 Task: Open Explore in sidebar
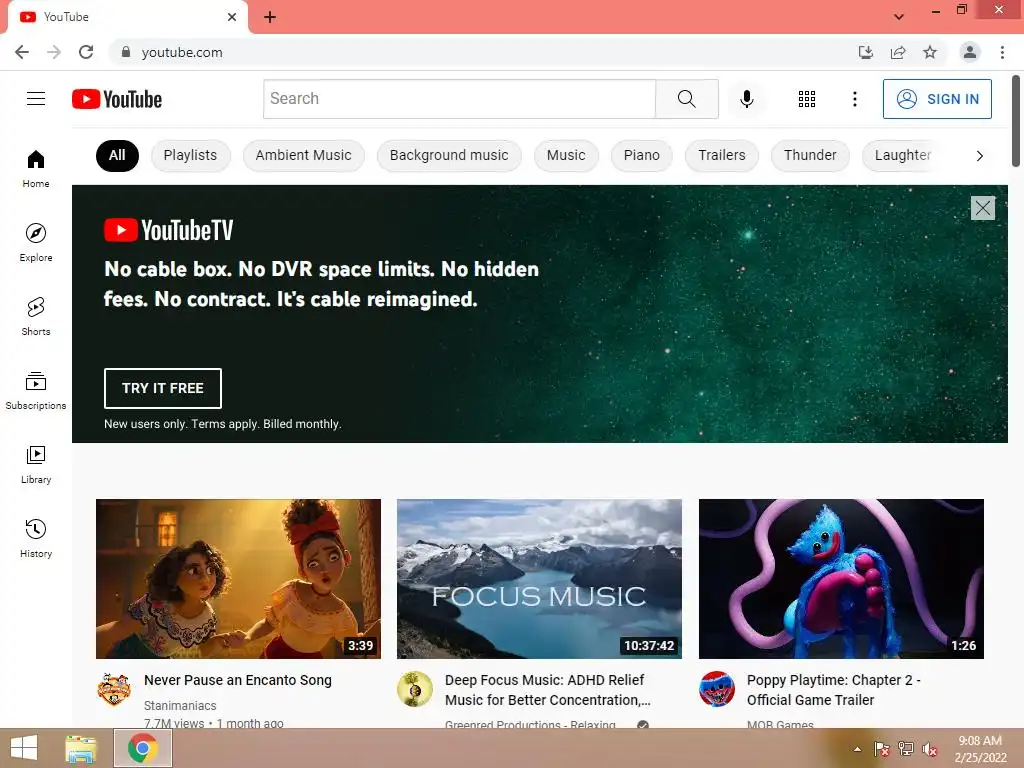pos(36,242)
